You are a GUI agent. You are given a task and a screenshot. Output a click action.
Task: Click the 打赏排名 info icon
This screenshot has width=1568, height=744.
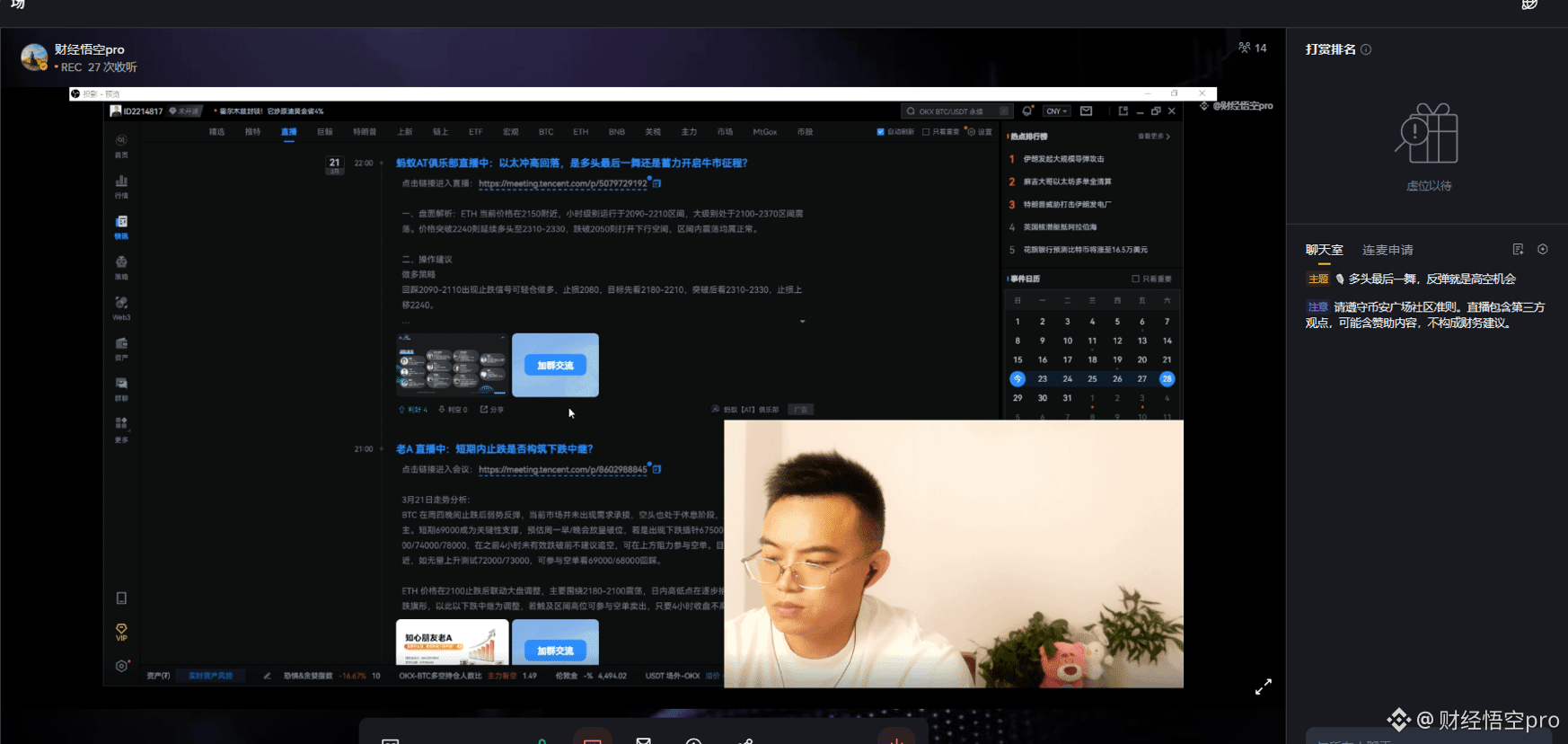tap(1366, 49)
